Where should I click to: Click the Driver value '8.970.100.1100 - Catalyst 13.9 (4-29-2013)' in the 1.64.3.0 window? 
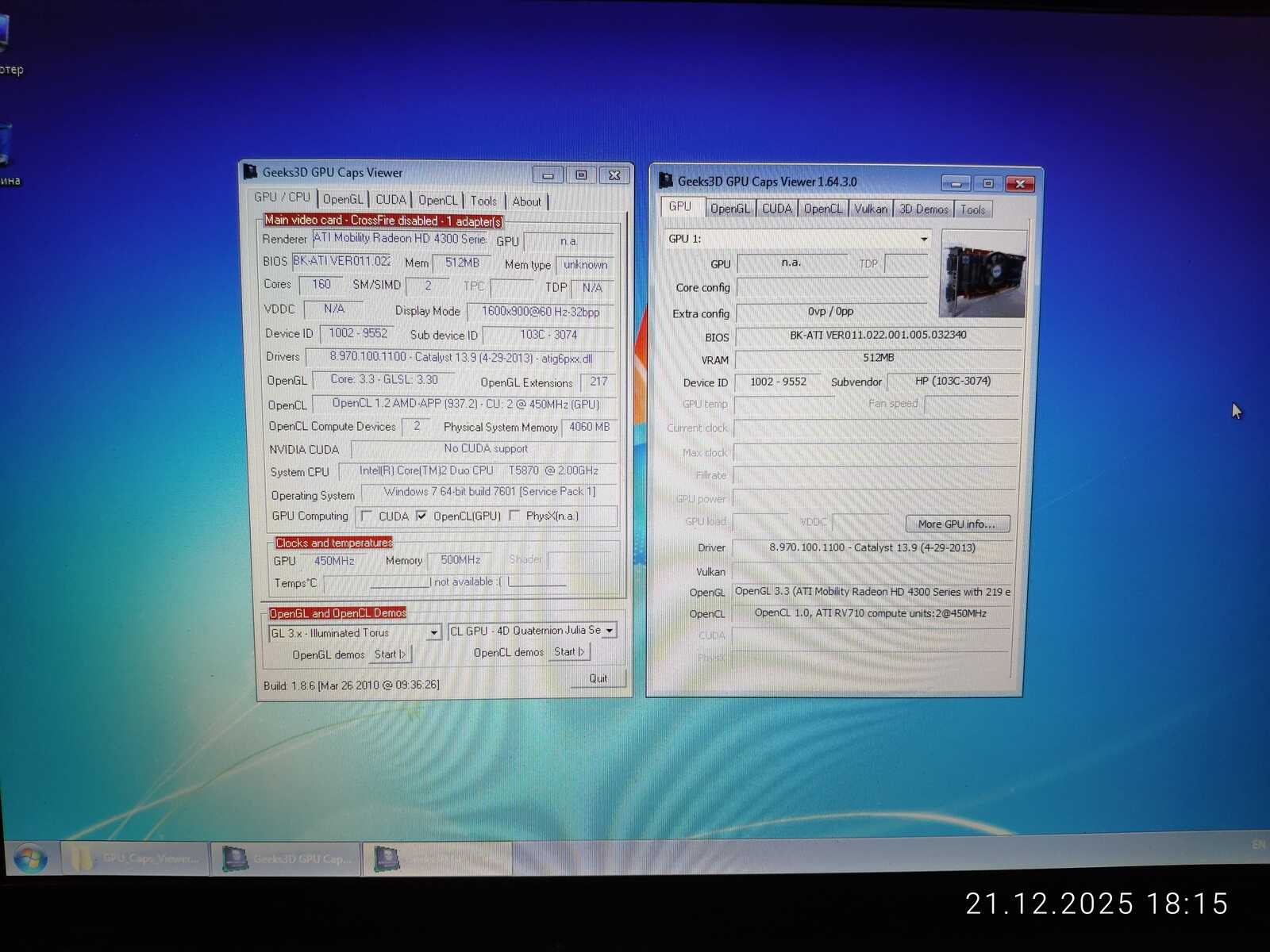[x=872, y=547]
